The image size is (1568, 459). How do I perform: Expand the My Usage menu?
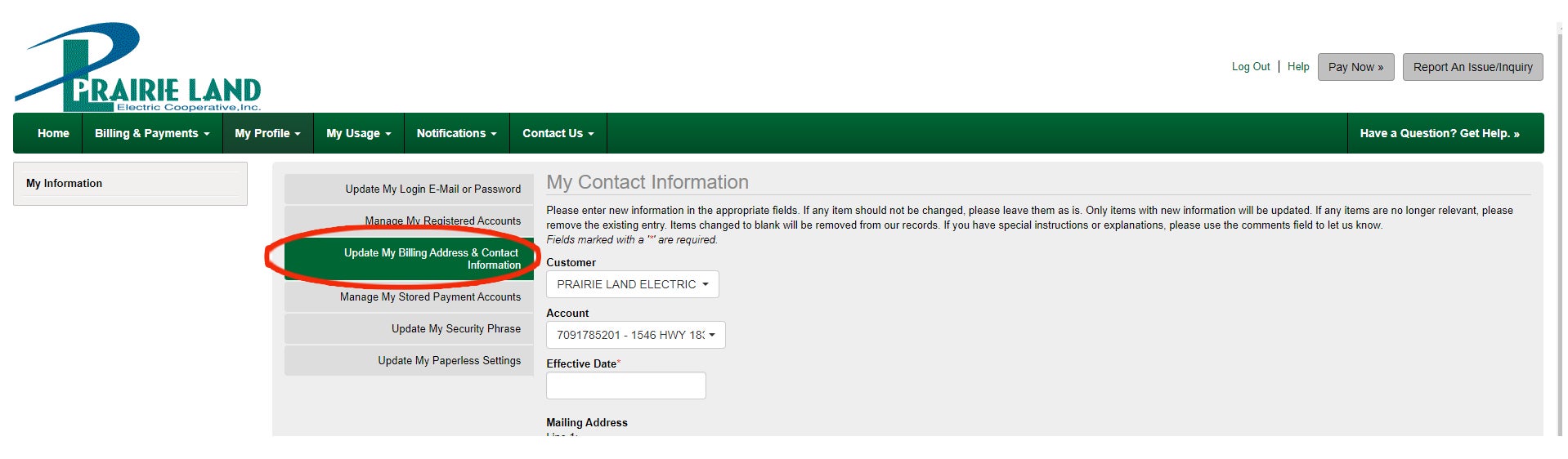tap(359, 133)
